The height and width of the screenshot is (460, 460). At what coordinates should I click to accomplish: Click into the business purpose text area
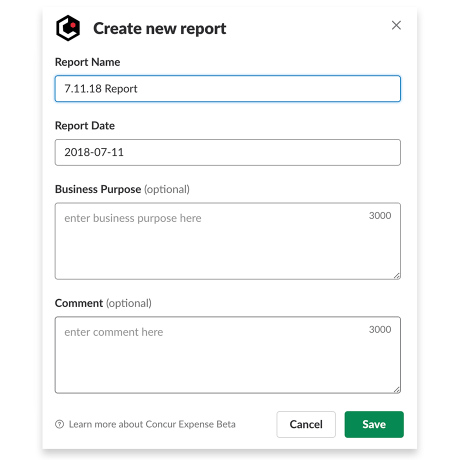(228, 241)
